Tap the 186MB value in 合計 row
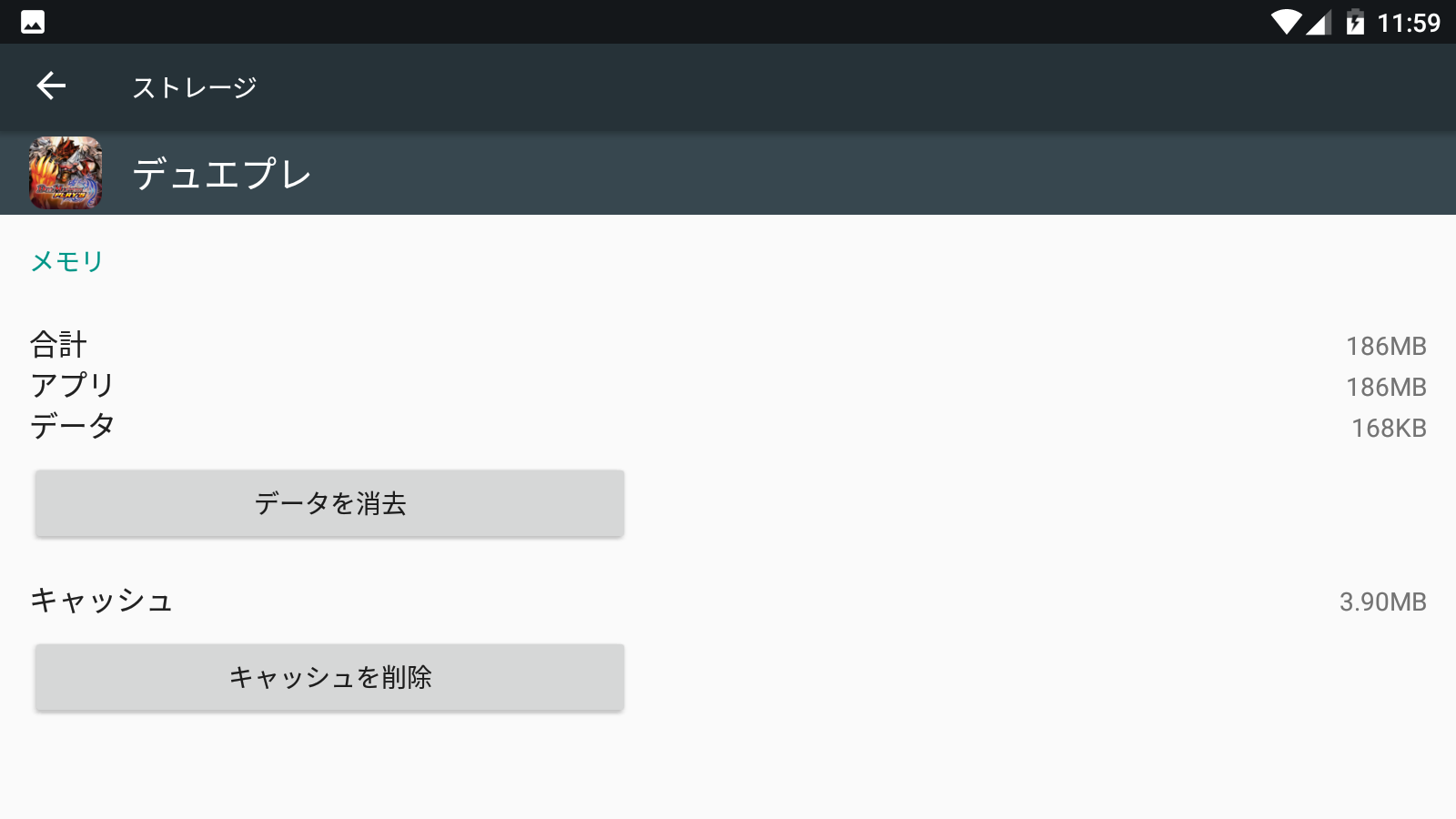 tap(1386, 346)
